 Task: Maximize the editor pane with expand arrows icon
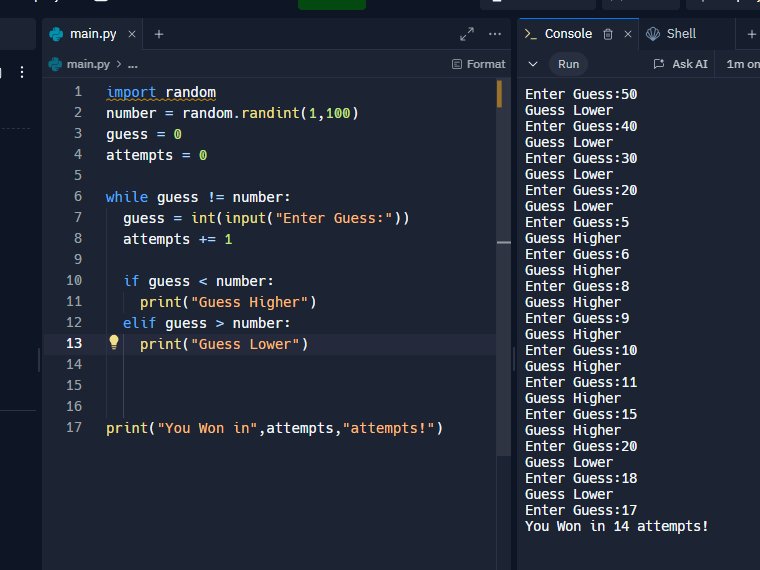point(467,34)
